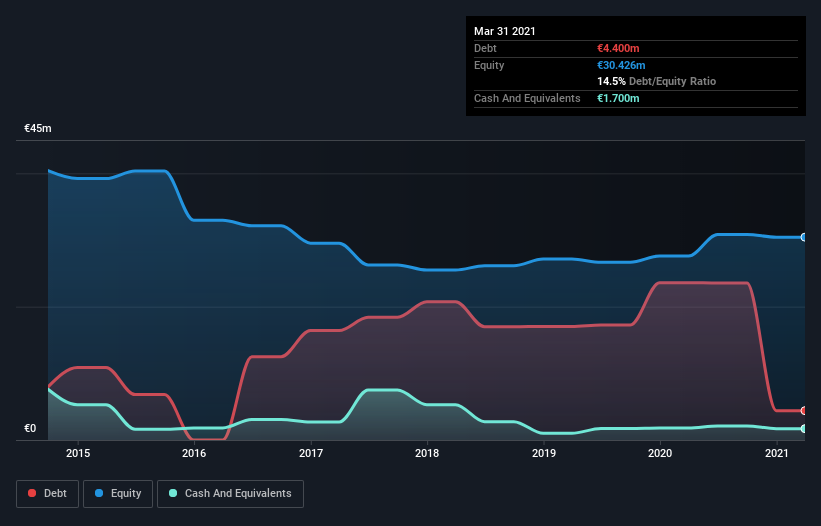821x526 pixels.
Task: Toggle the Cash And Equivalents legend button
Action: [230, 494]
